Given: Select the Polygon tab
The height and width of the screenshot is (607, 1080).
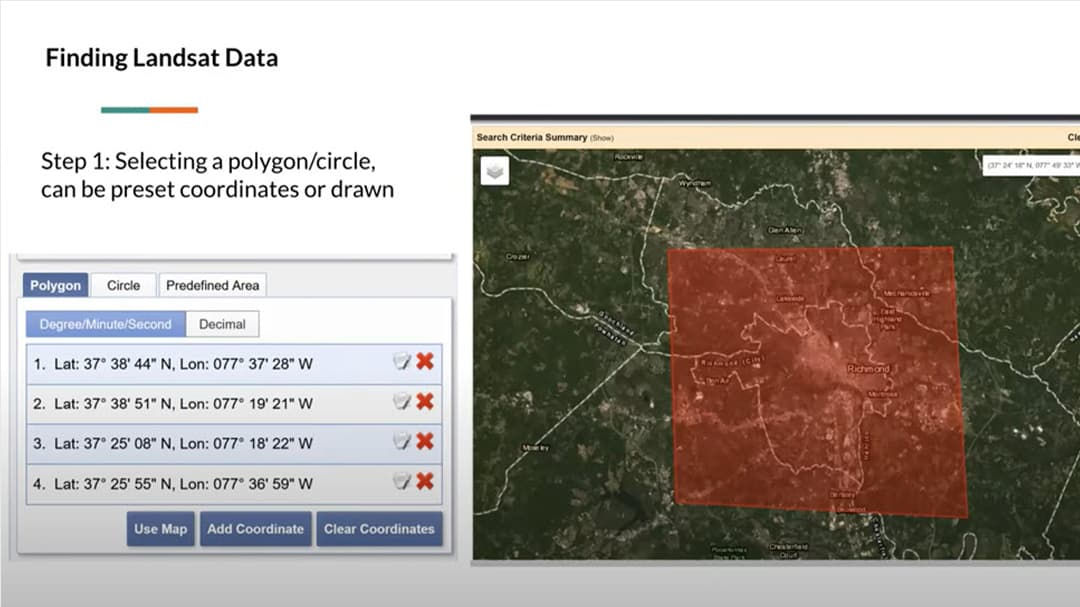Looking at the screenshot, I should (x=55, y=285).
